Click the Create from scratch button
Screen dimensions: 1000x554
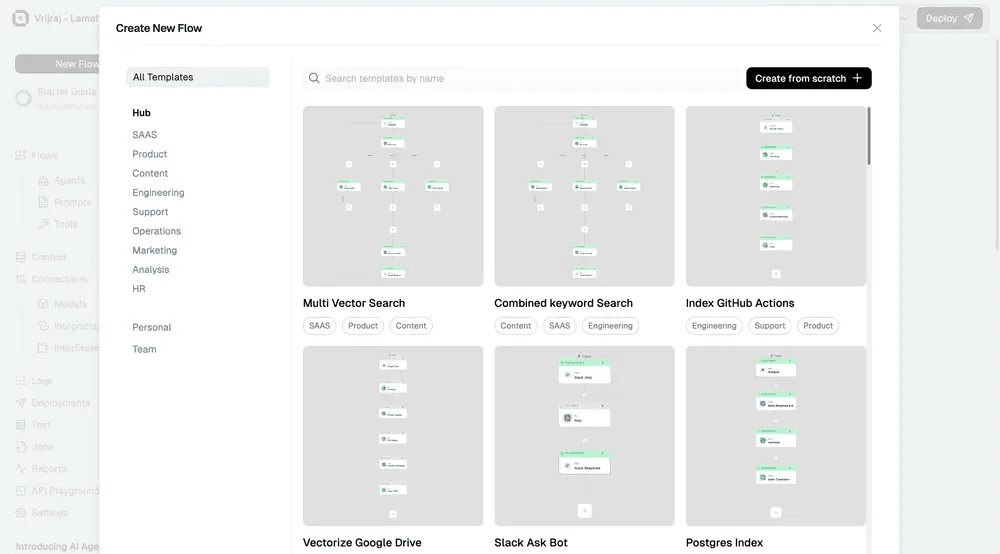[808, 78]
